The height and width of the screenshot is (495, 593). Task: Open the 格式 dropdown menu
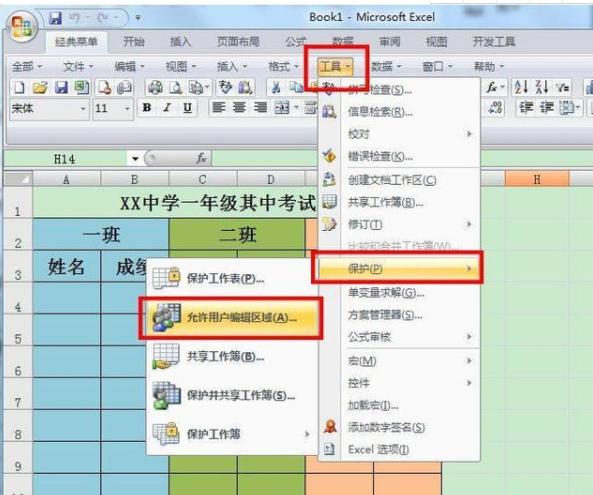[x=283, y=67]
